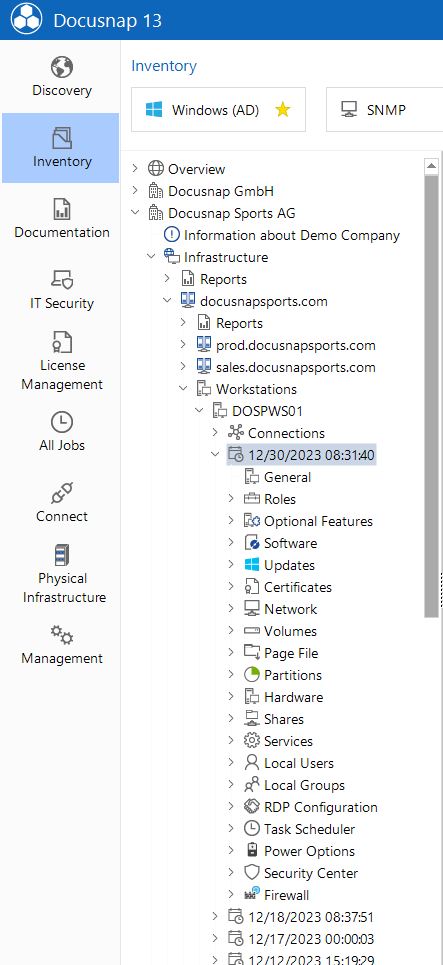Collapse the 12/30/2023 08:31:40 snapshot
Screen dimensions: 443x965
pyautogui.click(x=215, y=455)
